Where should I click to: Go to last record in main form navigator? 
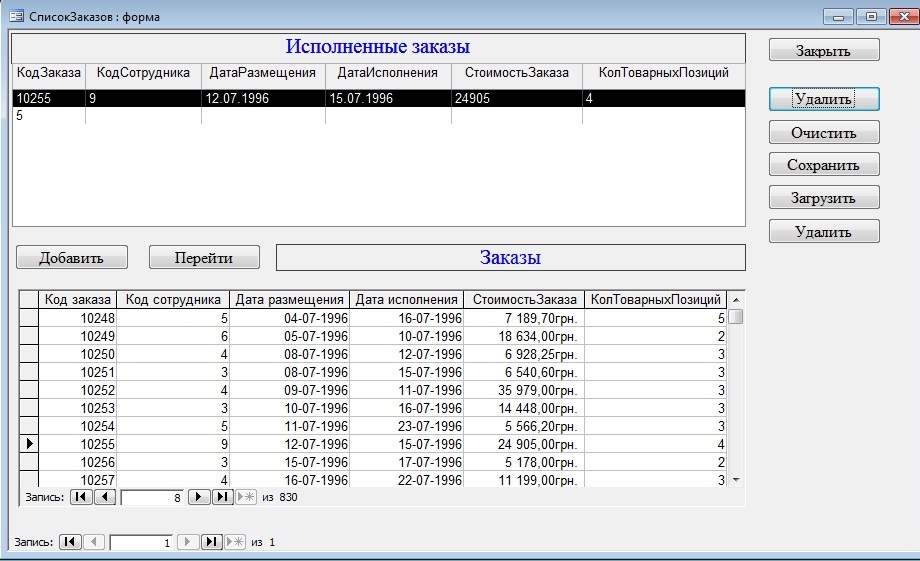point(211,542)
